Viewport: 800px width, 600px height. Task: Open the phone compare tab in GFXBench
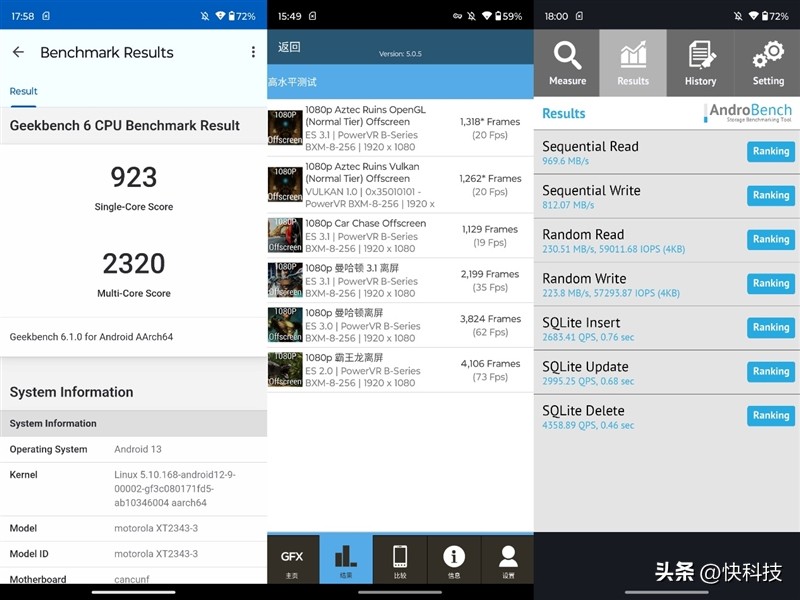(400, 559)
